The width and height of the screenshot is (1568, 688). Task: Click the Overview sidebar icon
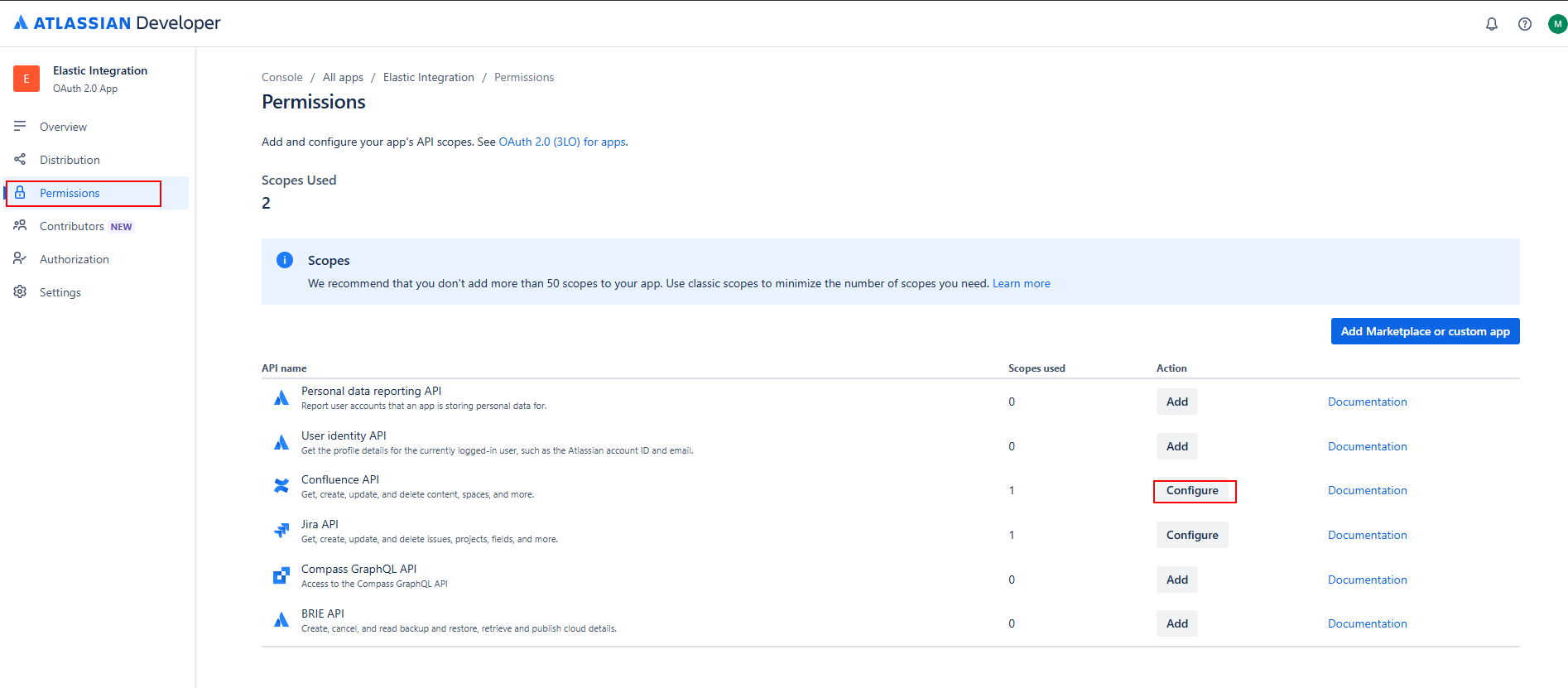(20, 127)
